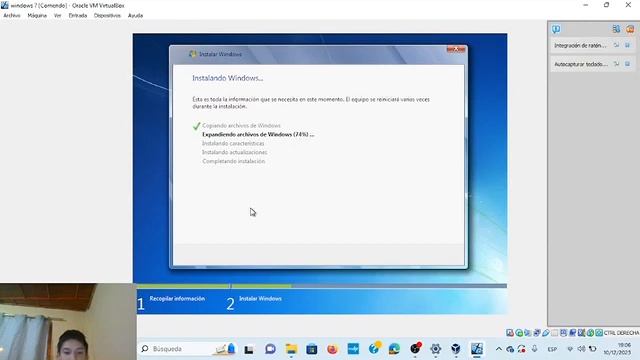Launch Microsoft Edge from the taskbar
The width and height of the screenshot is (640, 360).
[x=394, y=349]
